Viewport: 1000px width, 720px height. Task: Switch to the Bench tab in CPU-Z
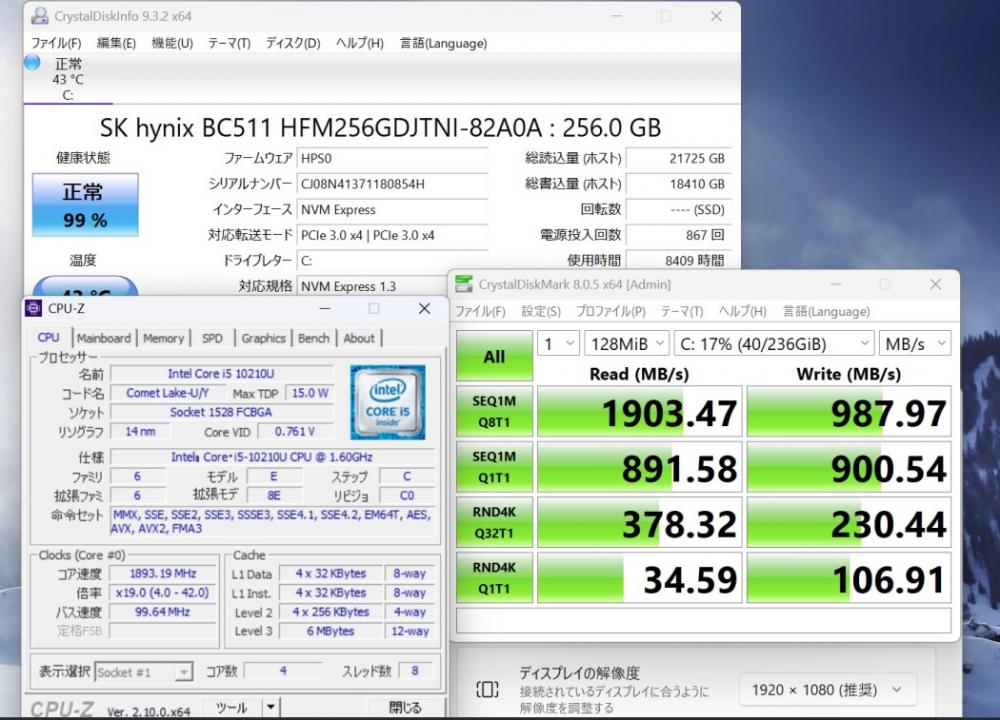pyautogui.click(x=314, y=338)
